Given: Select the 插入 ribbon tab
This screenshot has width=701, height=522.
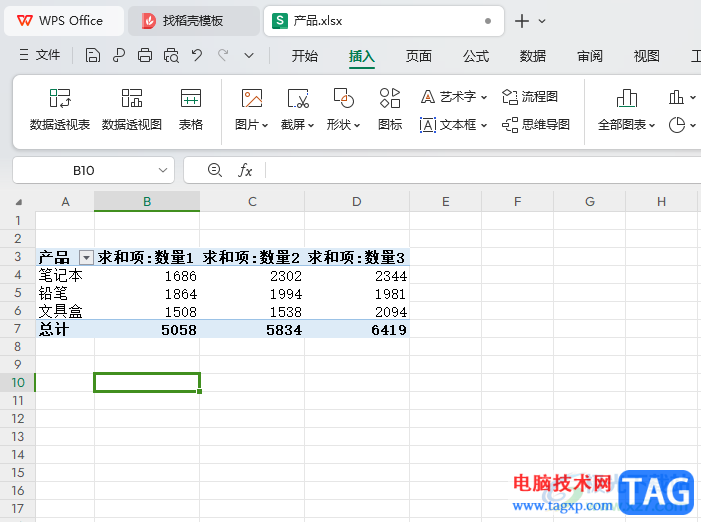Looking at the screenshot, I should [x=362, y=56].
